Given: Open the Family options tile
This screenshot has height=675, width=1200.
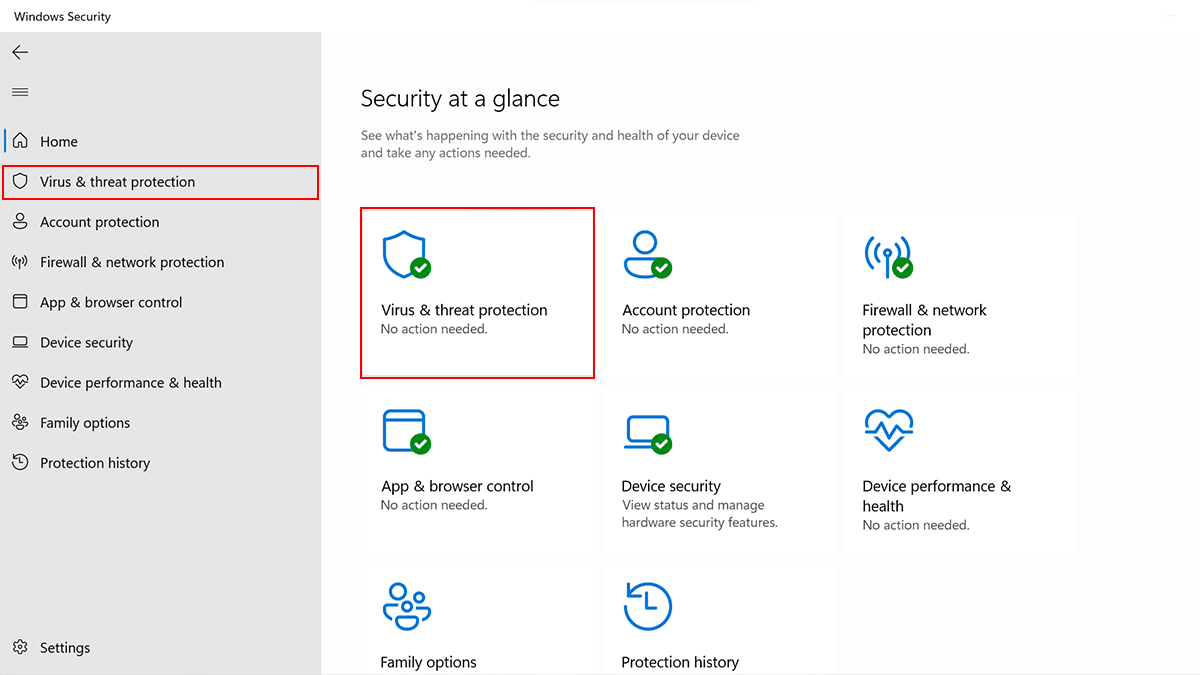Looking at the screenshot, I should (x=477, y=618).
